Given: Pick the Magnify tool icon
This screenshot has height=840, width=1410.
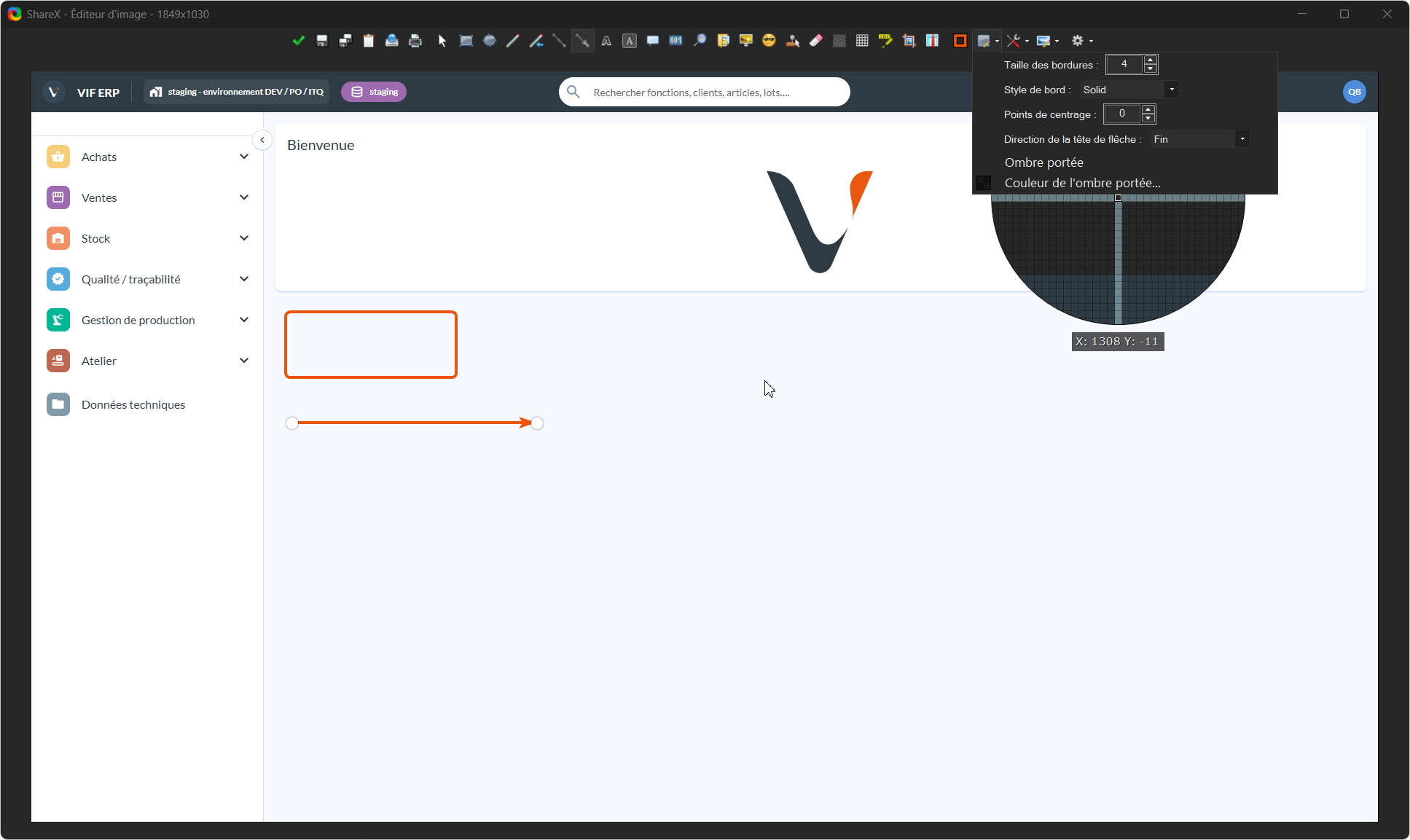Looking at the screenshot, I should (x=700, y=41).
